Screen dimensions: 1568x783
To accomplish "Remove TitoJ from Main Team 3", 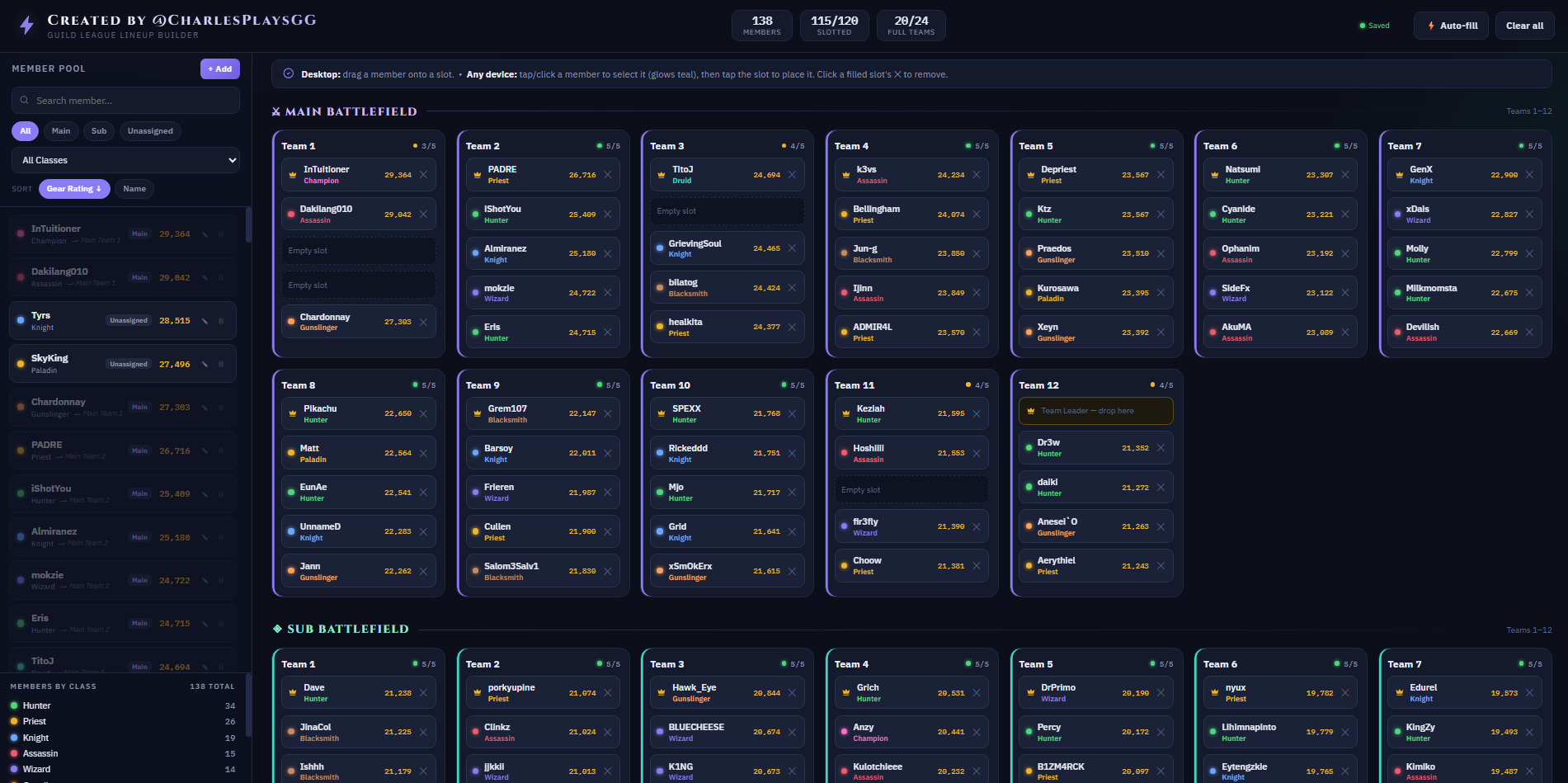I will coord(792,175).
